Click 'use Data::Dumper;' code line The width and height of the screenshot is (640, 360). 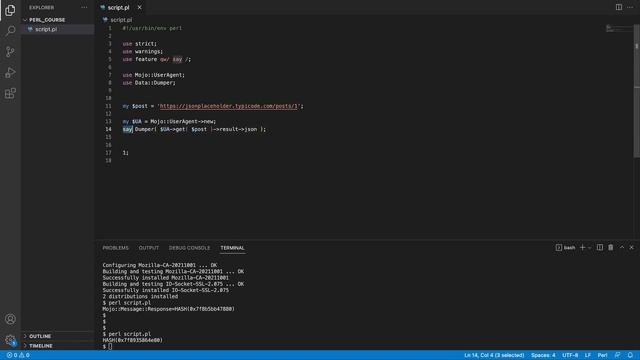click(x=149, y=83)
